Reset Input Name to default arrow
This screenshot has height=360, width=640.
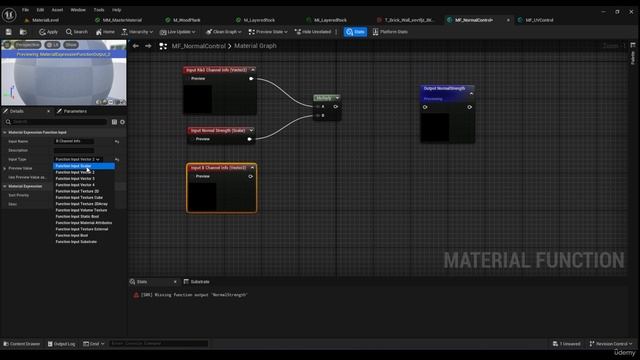point(117,141)
